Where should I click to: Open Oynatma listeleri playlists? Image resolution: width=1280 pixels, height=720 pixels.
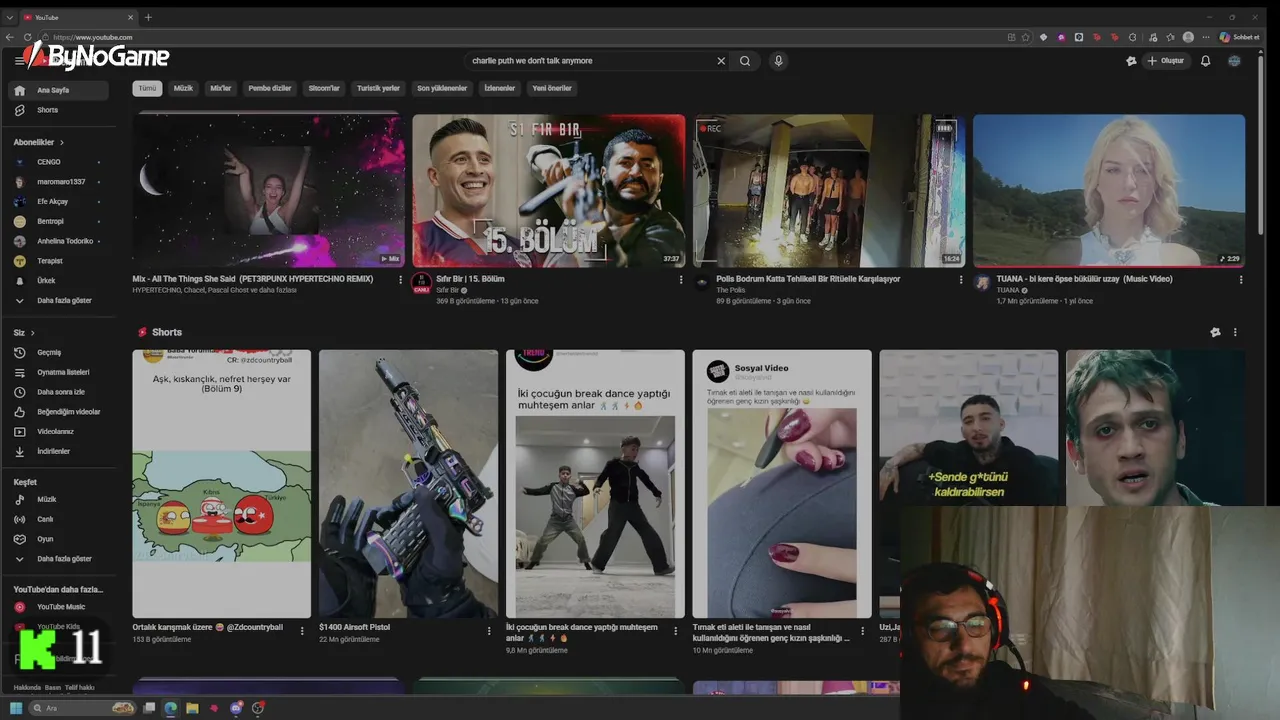[58, 372]
